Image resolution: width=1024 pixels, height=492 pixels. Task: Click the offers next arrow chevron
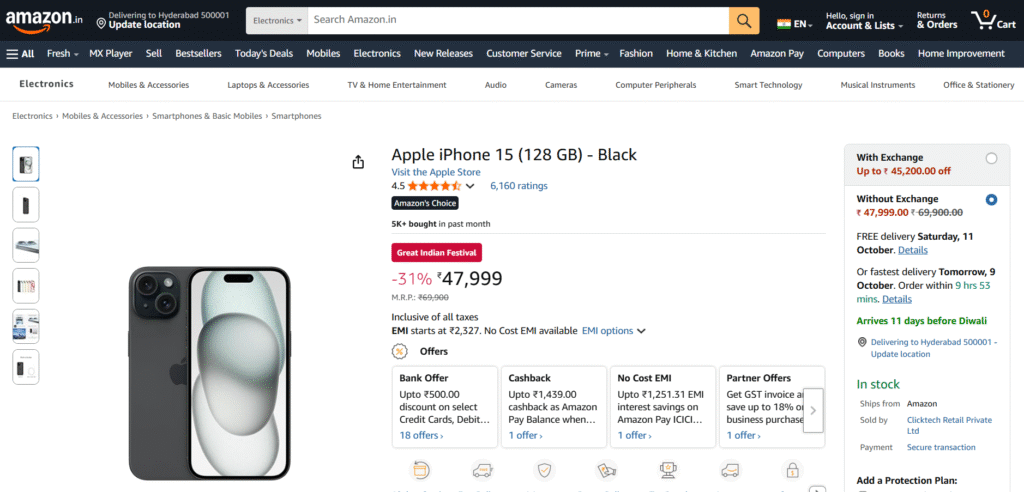pos(813,410)
